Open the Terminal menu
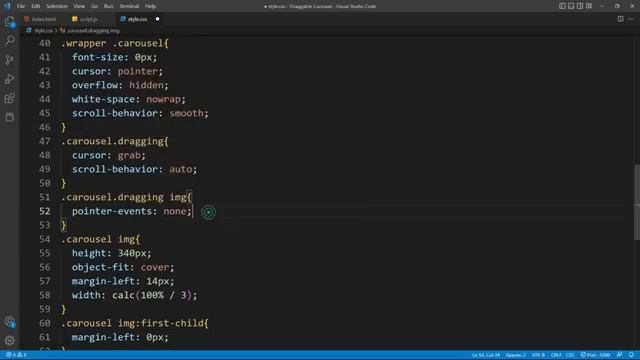Image resolution: width=640 pixels, height=360 pixels. tap(129, 6)
